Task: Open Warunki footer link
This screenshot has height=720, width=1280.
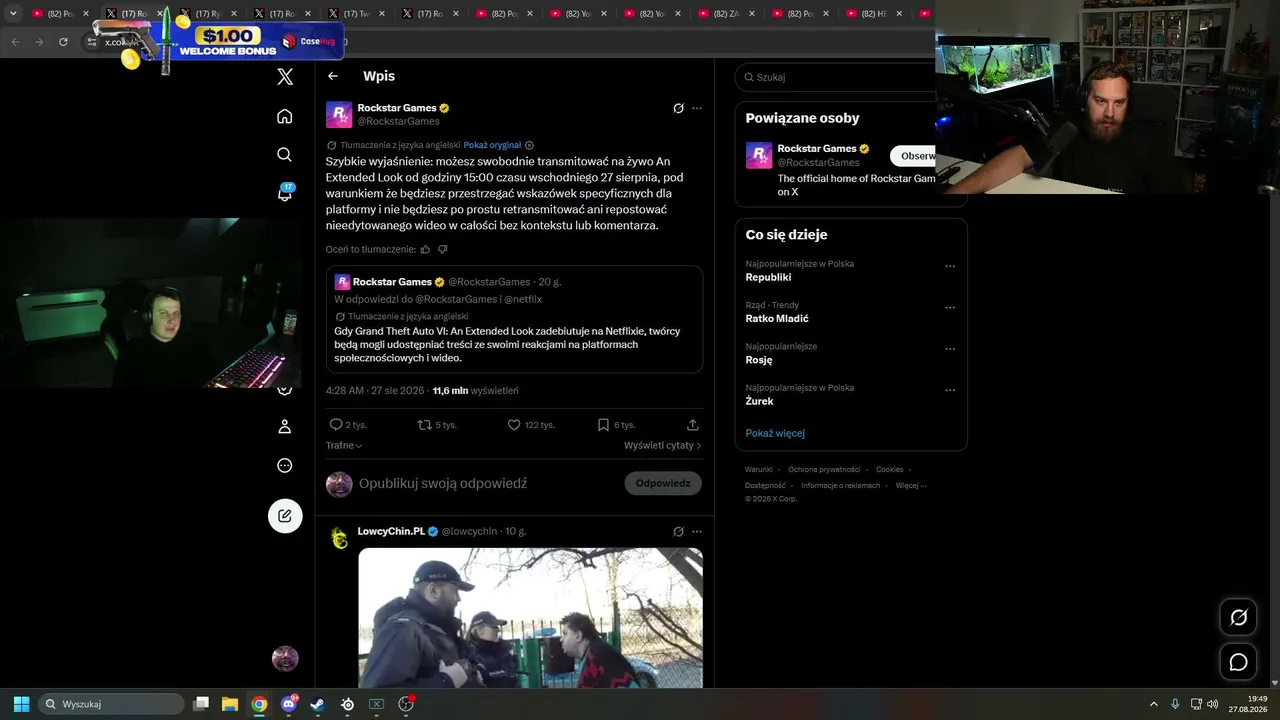Action: tap(759, 469)
